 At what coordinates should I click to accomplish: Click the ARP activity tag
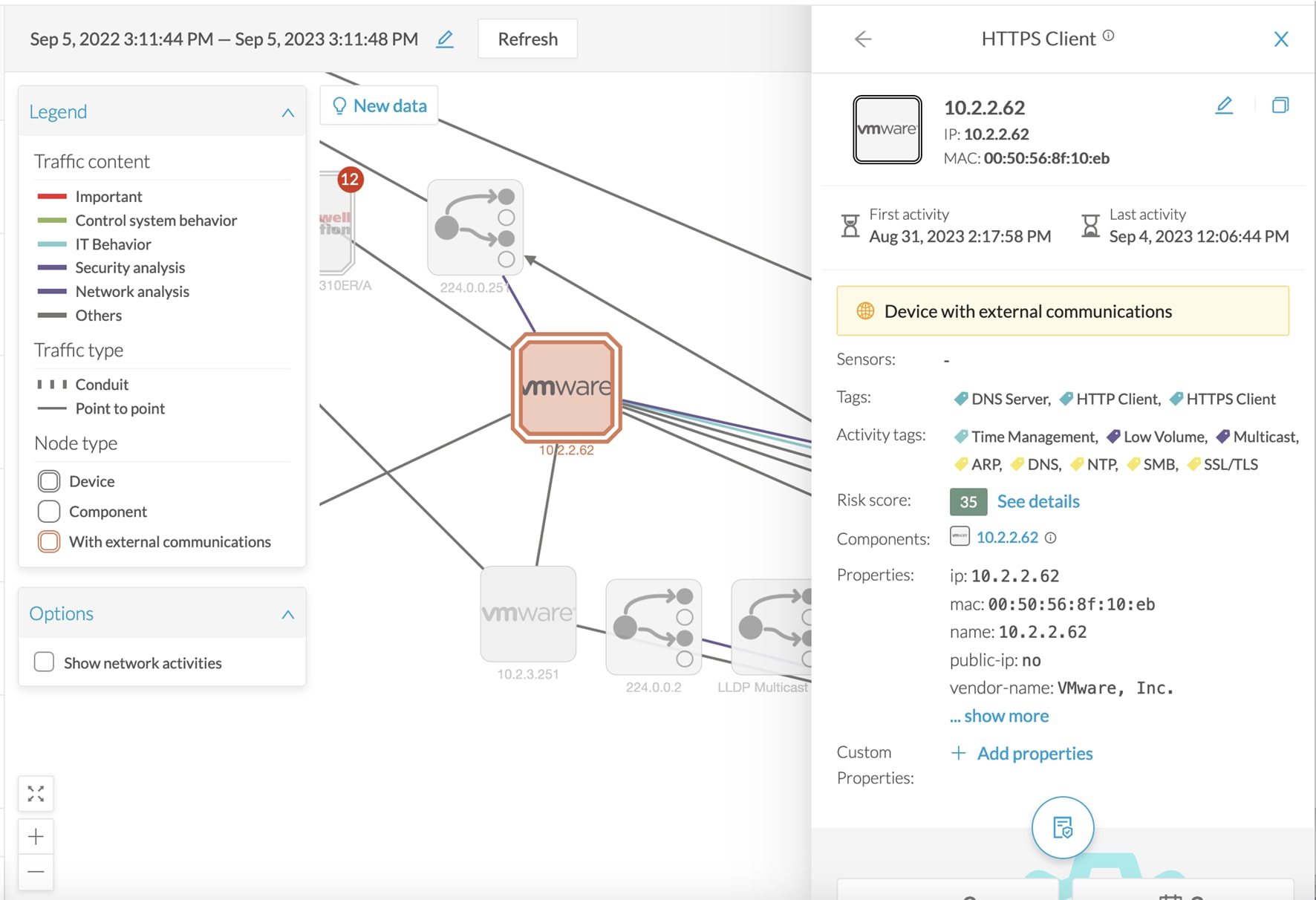coord(977,464)
